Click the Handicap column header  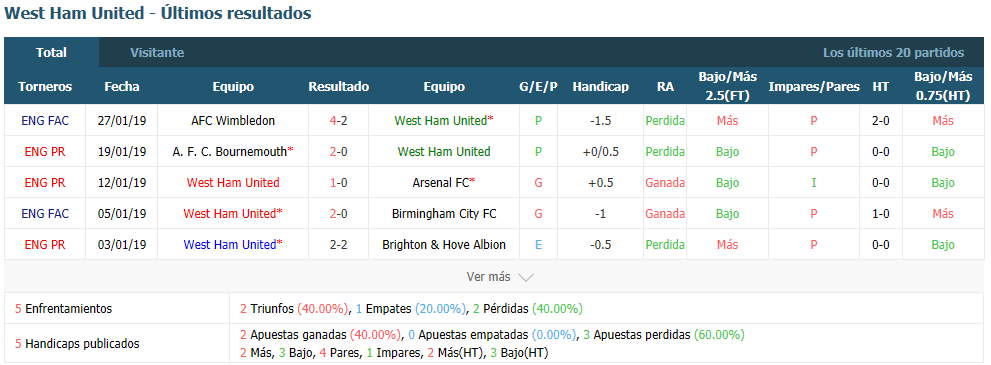600,87
